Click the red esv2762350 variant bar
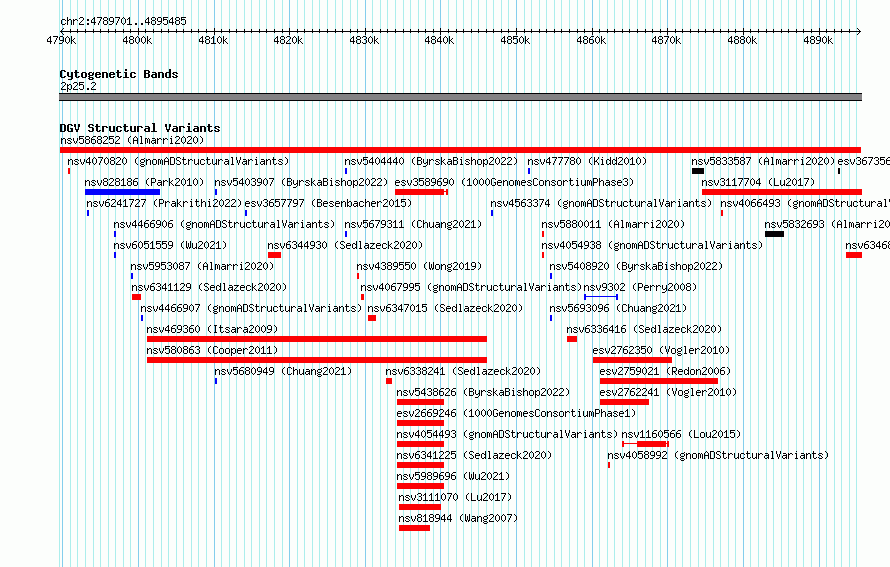The height and width of the screenshot is (567, 890). (x=632, y=360)
